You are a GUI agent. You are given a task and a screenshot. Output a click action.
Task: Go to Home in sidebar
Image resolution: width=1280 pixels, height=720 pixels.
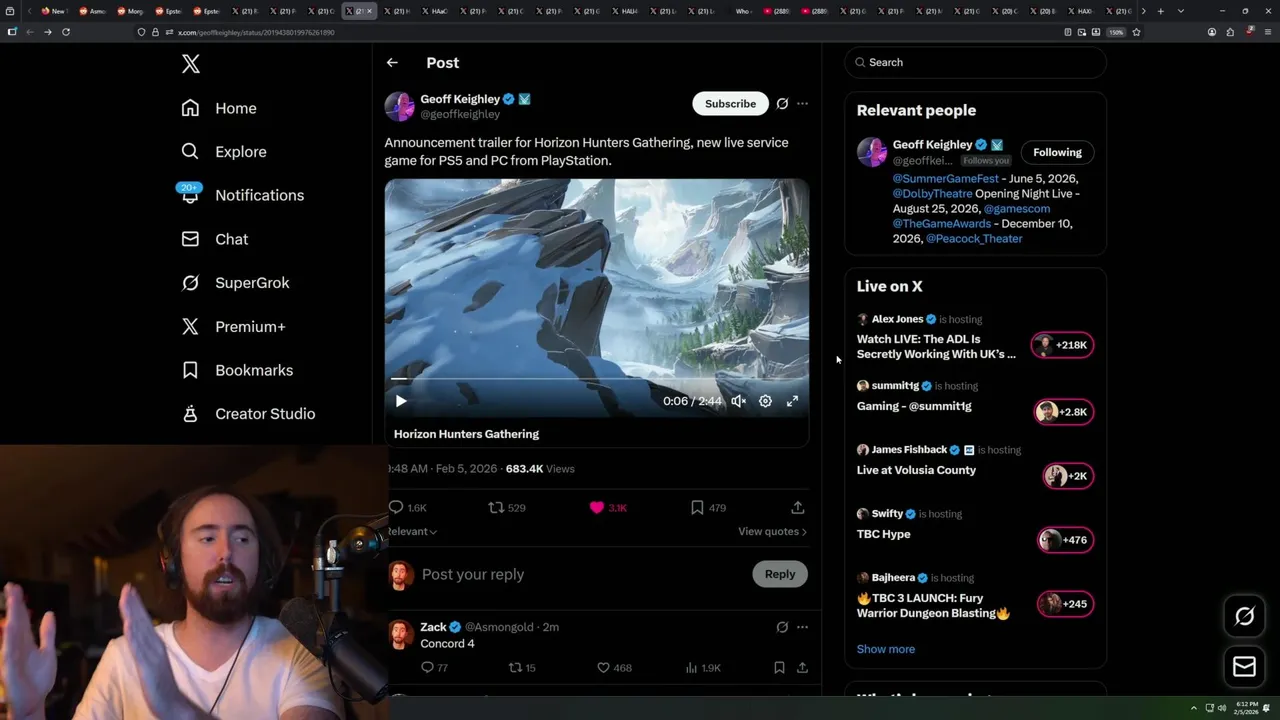[x=219, y=108]
